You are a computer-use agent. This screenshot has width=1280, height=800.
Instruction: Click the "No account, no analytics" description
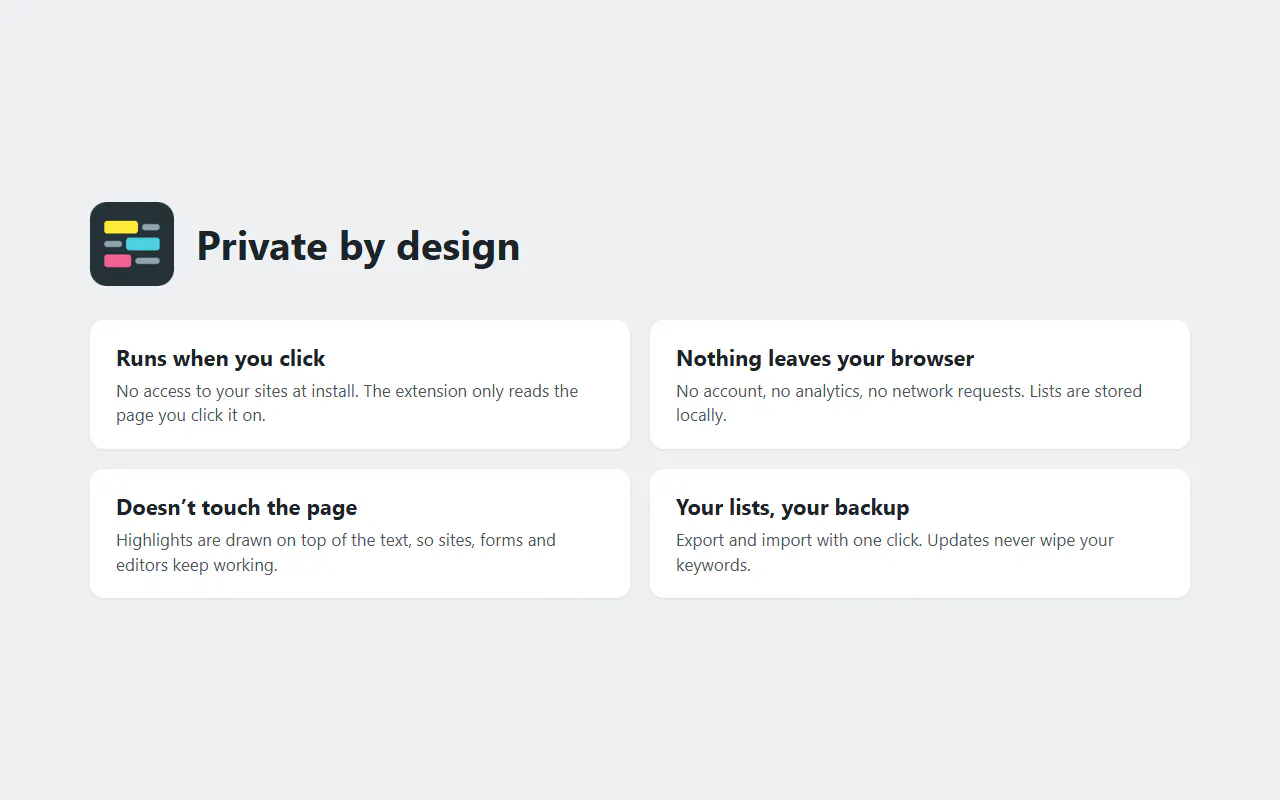tap(909, 403)
